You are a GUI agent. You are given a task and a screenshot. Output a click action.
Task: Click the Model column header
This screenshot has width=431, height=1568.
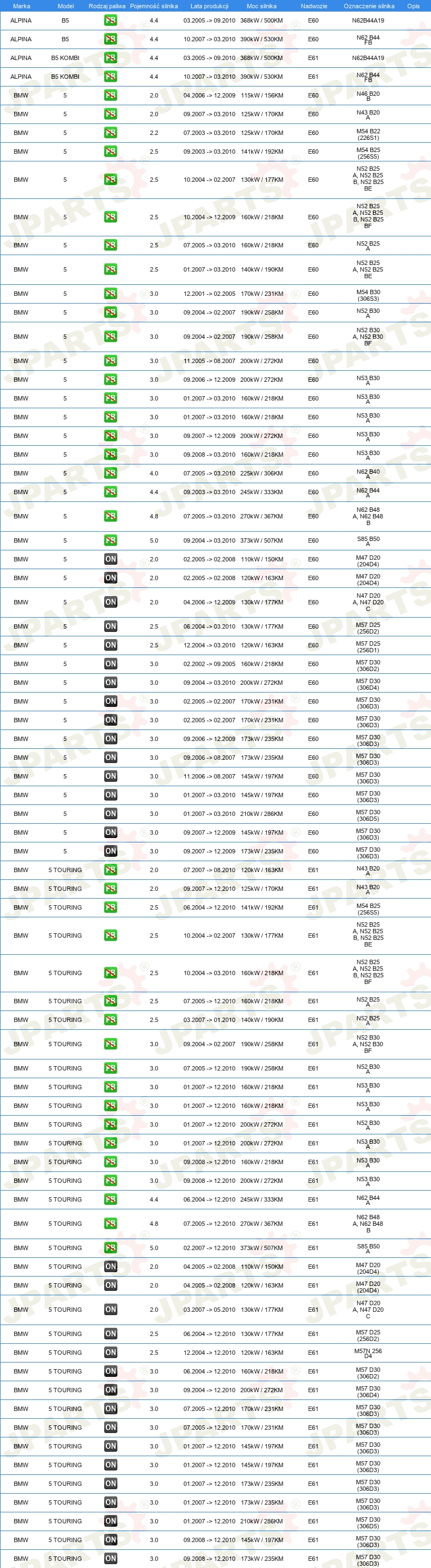click(x=66, y=6)
